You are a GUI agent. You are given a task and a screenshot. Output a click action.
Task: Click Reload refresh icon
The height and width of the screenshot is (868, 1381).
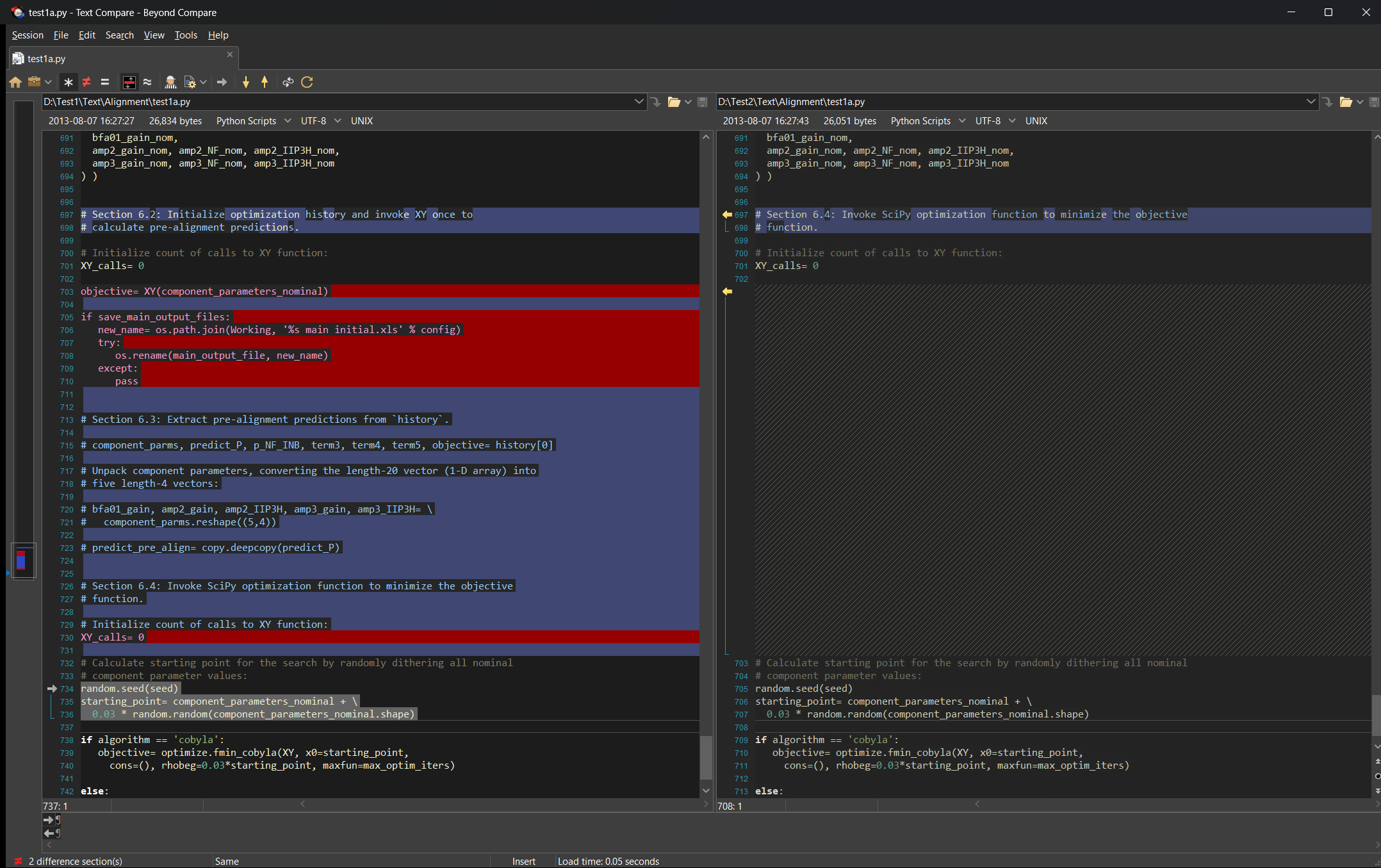click(x=307, y=82)
